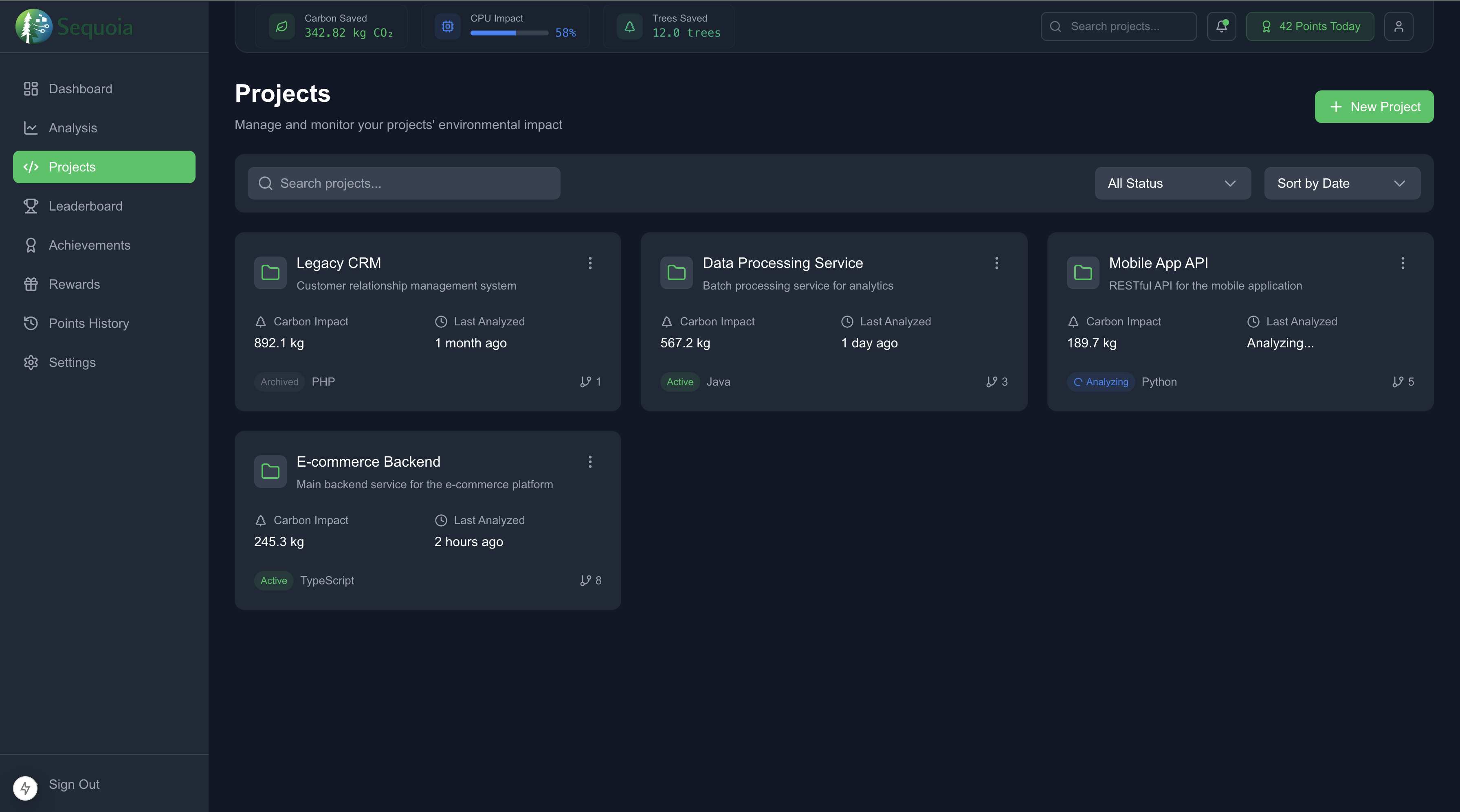Viewport: 1460px width, 812px height.
Task: Click the Sequoia tree logo
Action: pyautogui.click(x=33, y=26)
